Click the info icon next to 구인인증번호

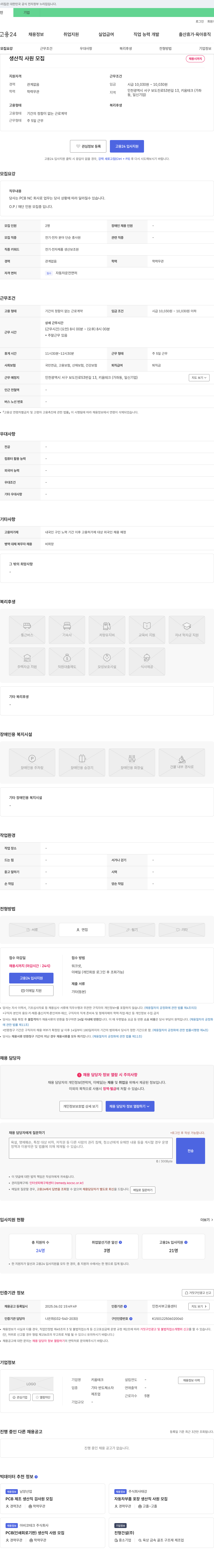[x=131, y=1319]
